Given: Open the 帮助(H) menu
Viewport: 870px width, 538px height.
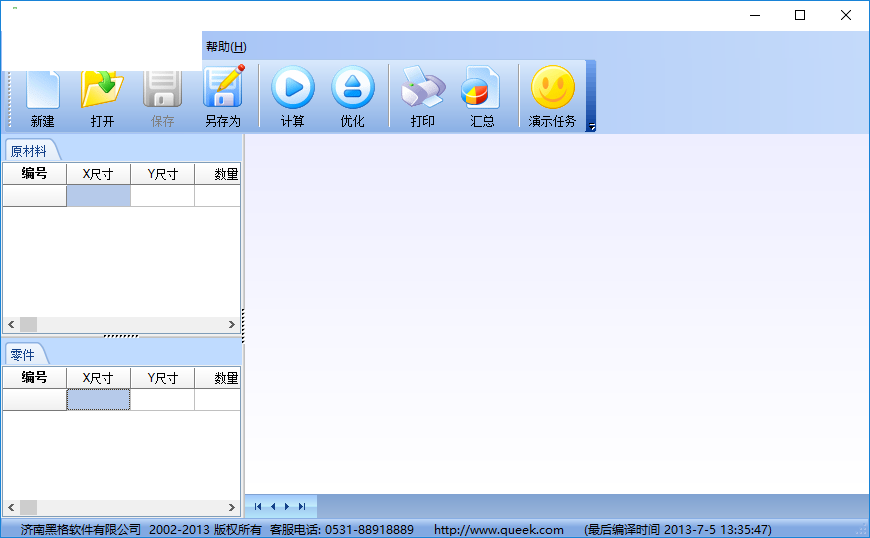Looking at the screenshot, I should click(226, 47).
